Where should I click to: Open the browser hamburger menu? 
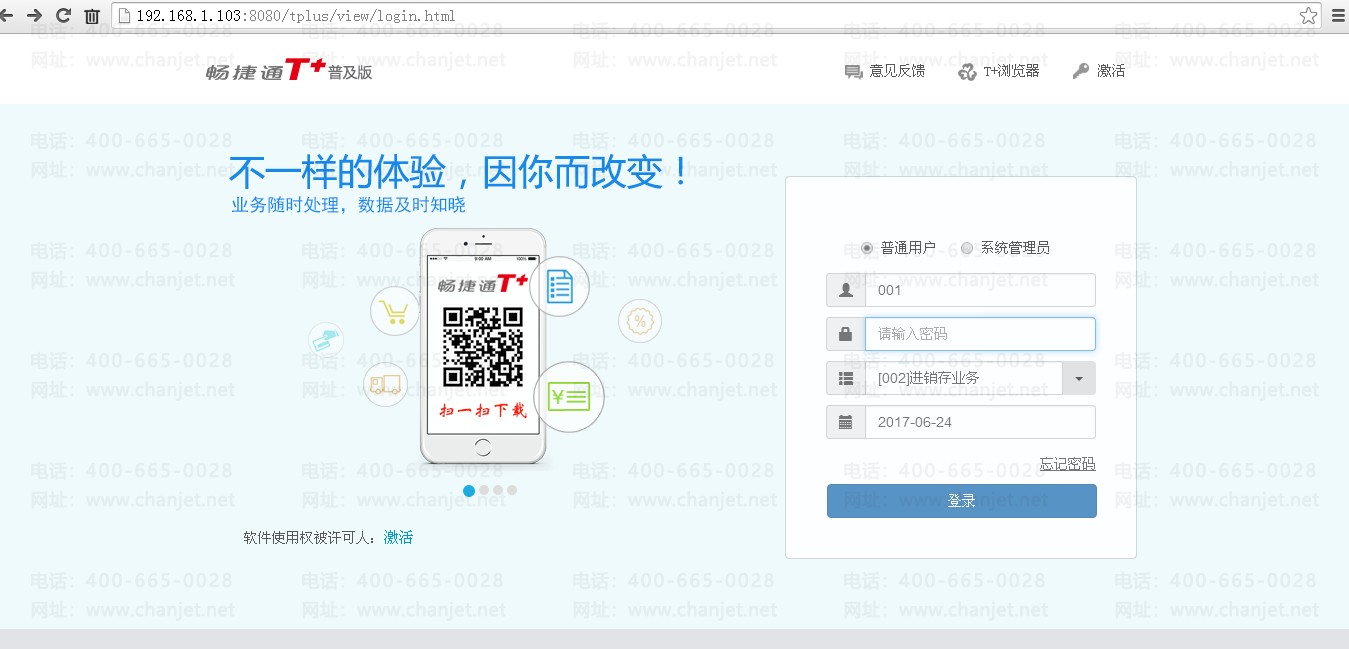1338,15
